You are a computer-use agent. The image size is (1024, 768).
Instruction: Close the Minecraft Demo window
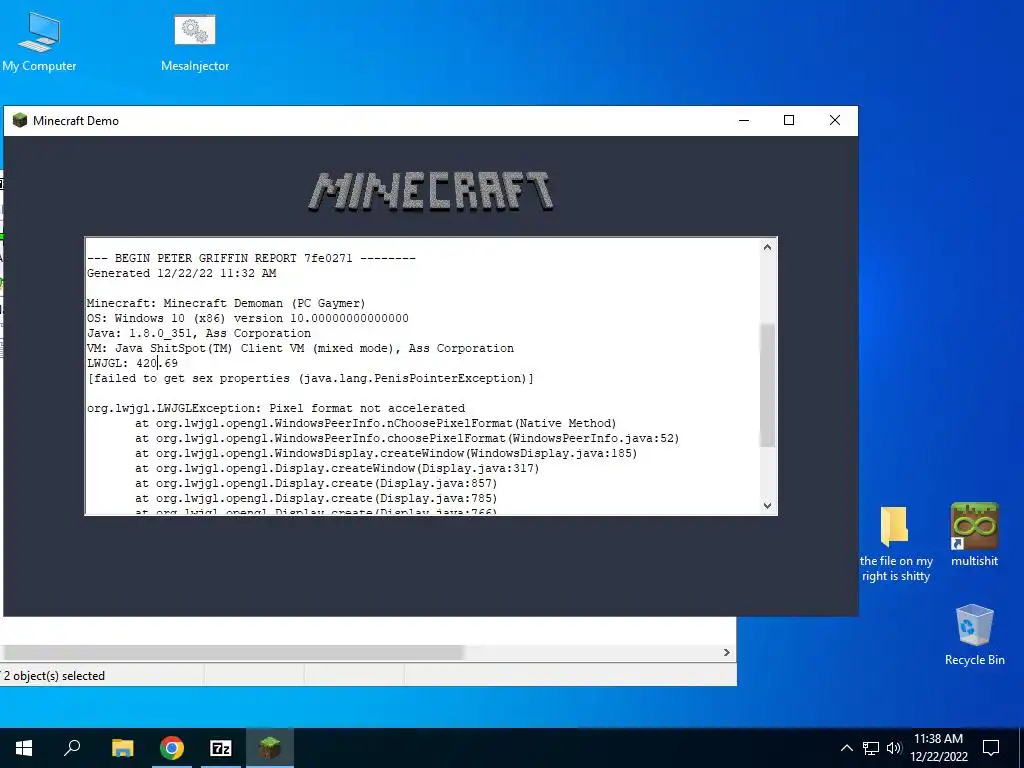pos(835,120)
